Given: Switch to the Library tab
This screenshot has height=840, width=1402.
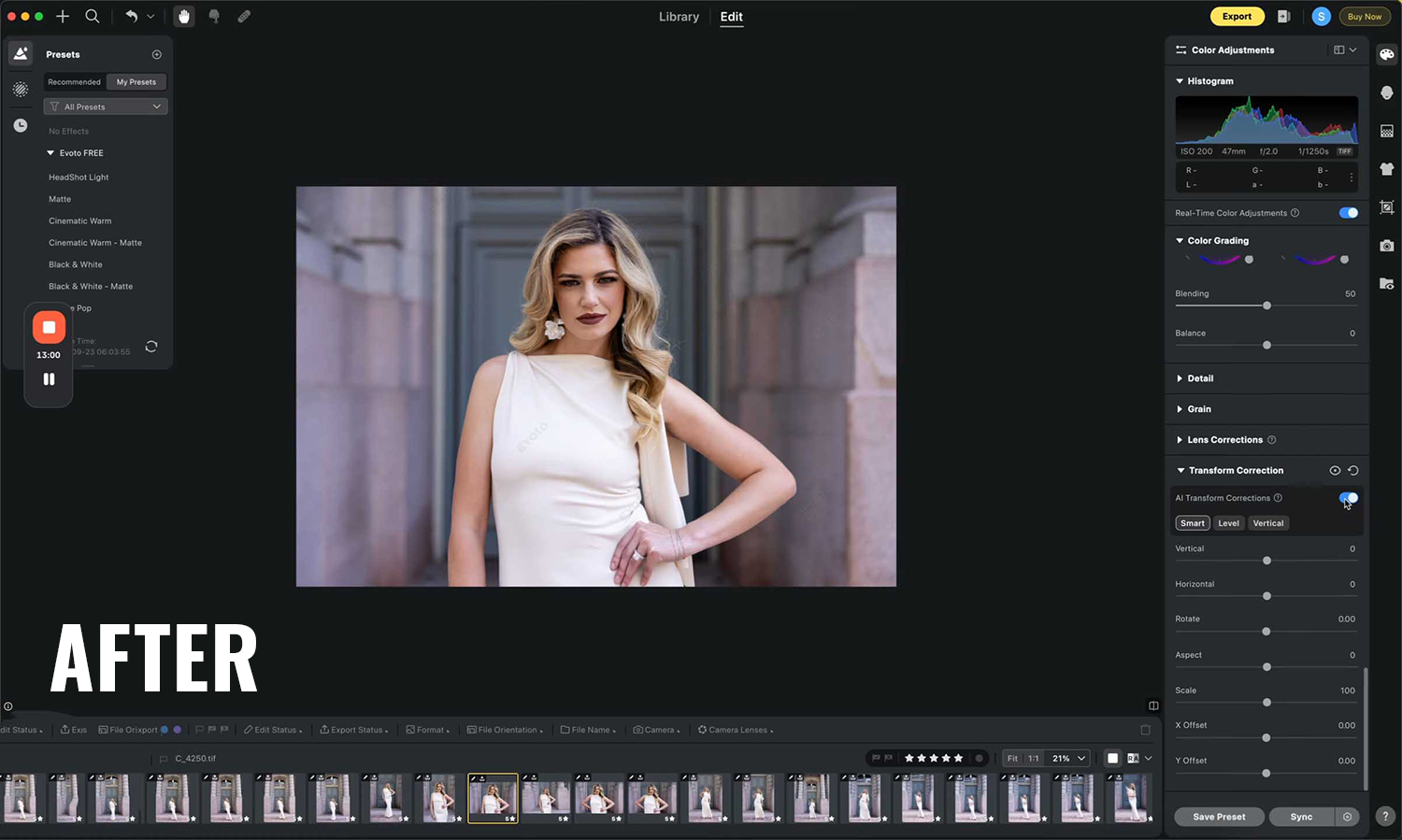Looking at the screenshot, I should point(679,17).
